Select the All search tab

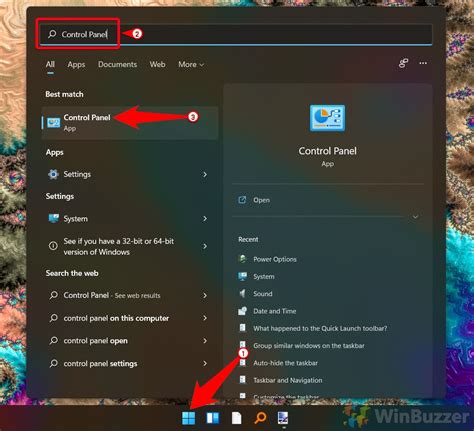pyautogui.click(x=50, y=64)
